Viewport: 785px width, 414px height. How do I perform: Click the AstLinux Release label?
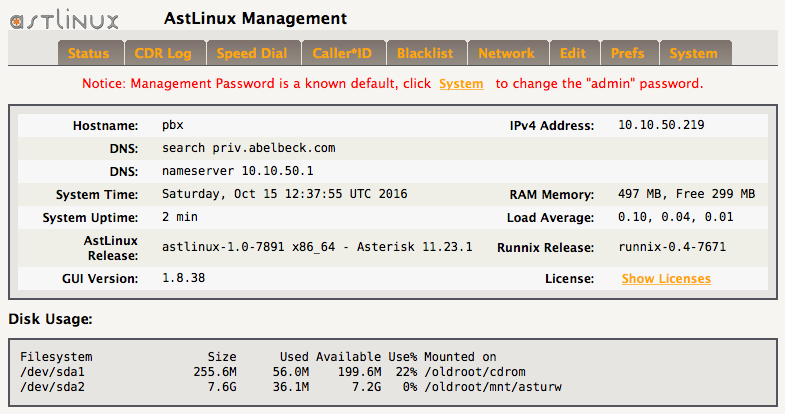point(111,248)
